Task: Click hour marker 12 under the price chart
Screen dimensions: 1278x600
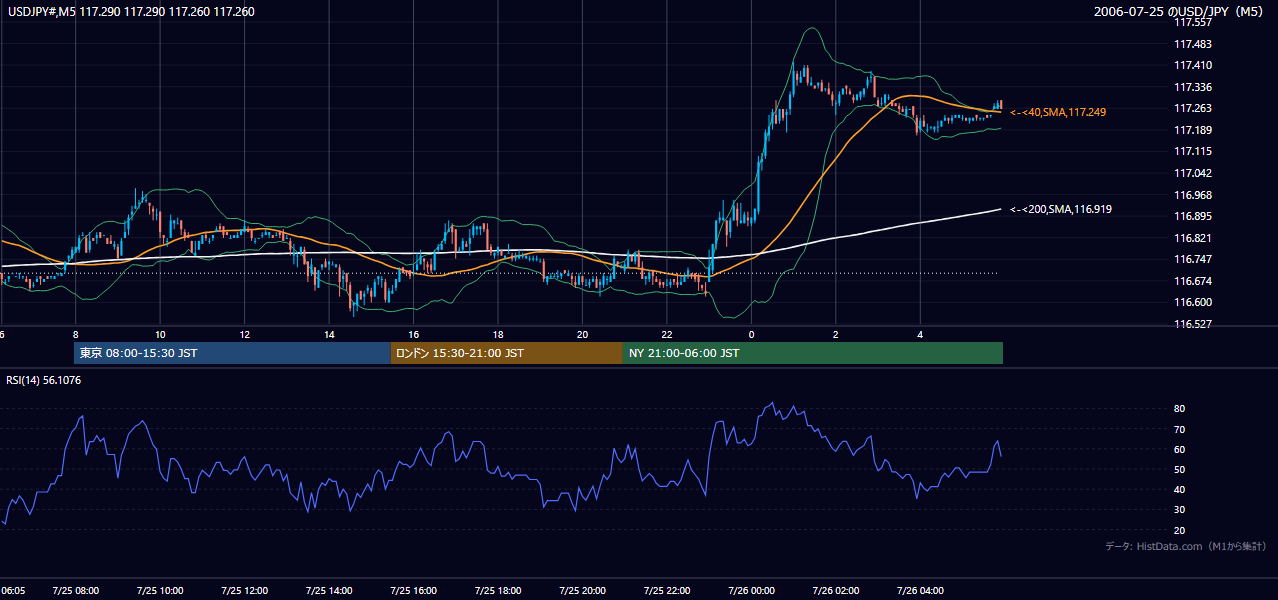Action: (x=244, y=334)
